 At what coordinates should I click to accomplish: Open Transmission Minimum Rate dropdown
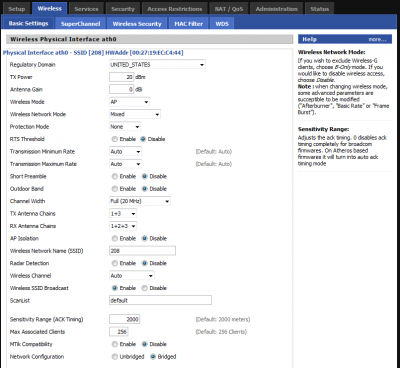tap(125, 151)
